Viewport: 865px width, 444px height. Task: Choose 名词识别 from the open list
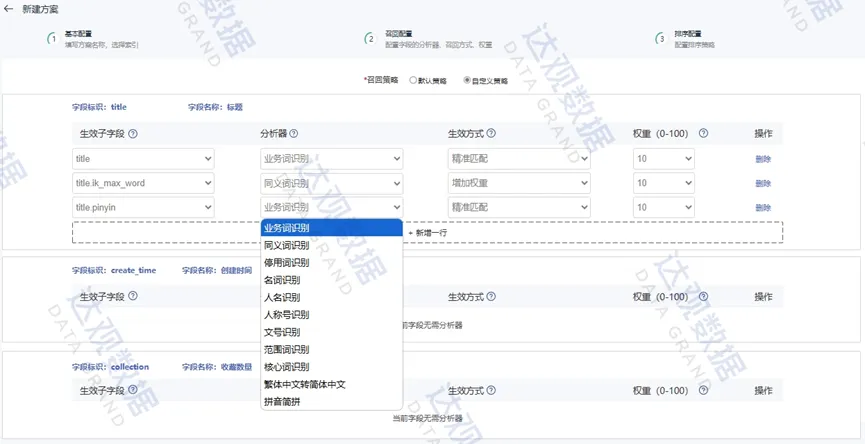pyautogui.click(x=332, y=280)
